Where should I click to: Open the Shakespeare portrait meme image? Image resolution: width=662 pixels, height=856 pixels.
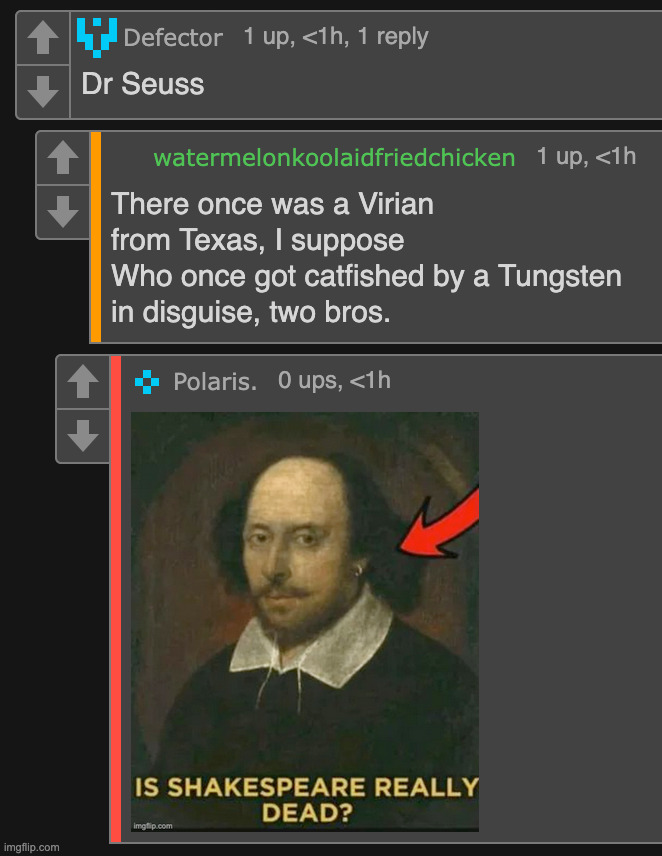click(x=305, y=622)
